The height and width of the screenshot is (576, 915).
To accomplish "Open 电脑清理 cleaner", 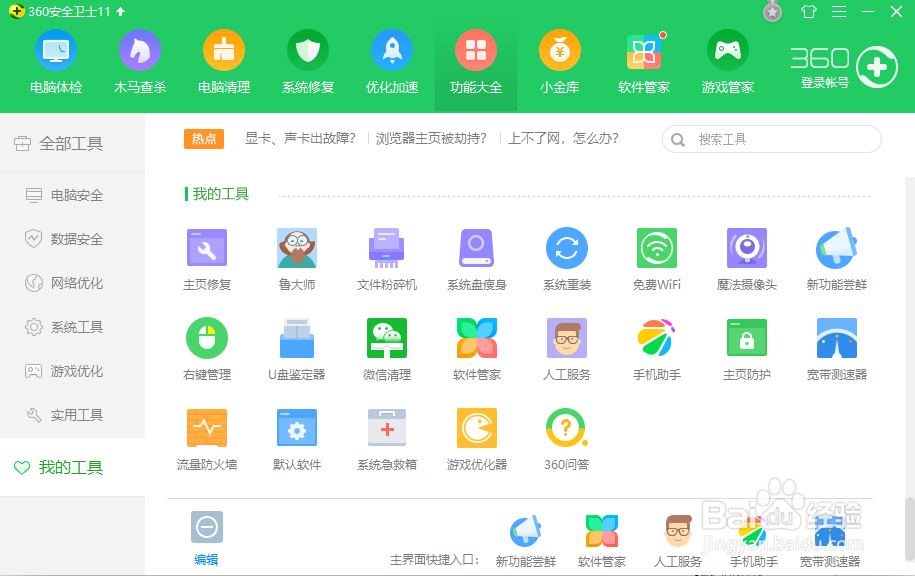I will pyautogui.click(x=224, y=62).
